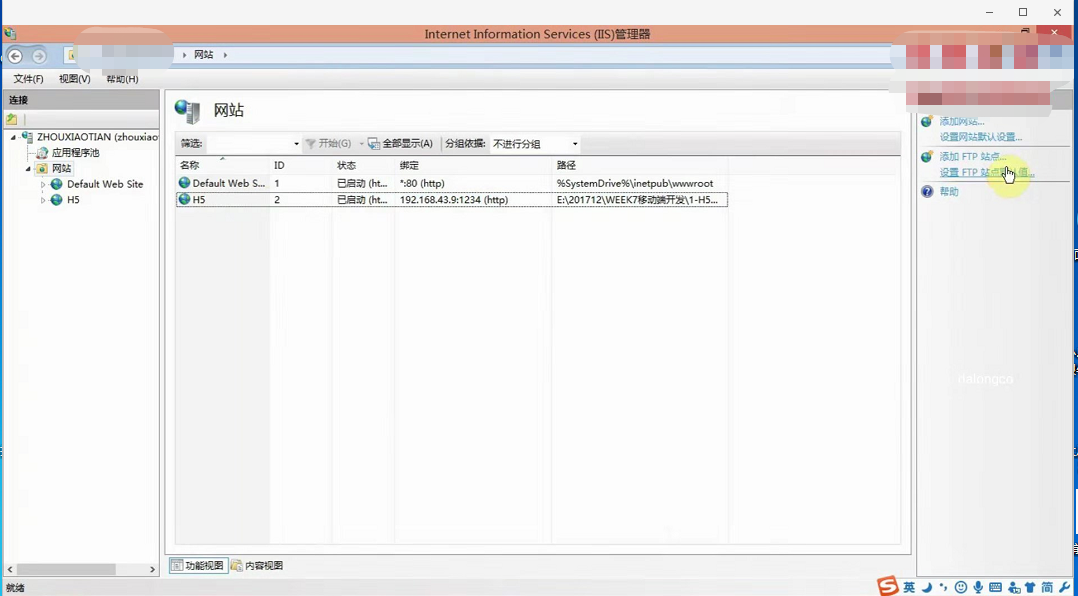Click the 开始(G) filter button
The width and height of the screenshot is (1078, 596).
tap(329, 144)
